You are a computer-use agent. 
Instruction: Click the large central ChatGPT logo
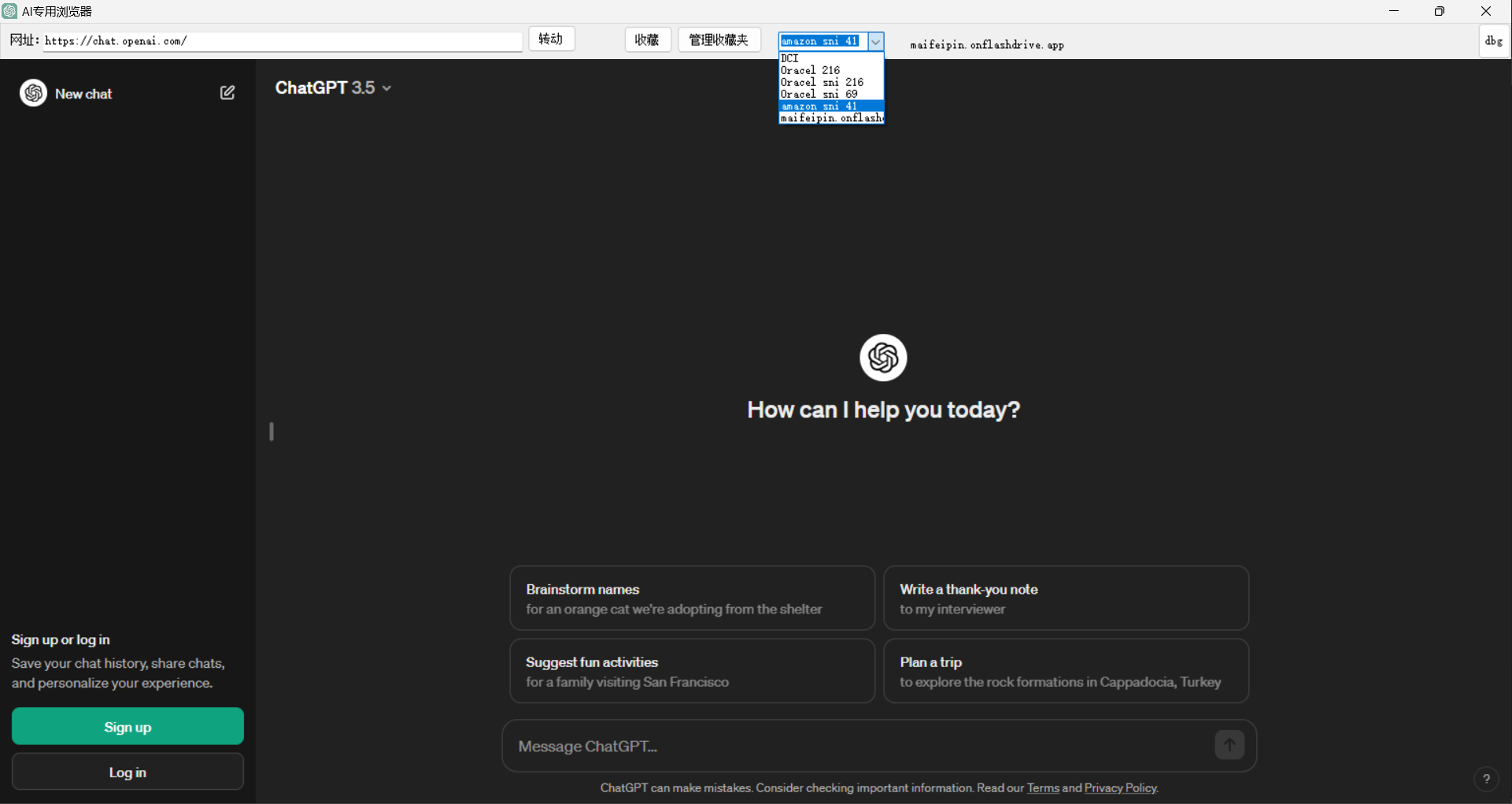click(x=883, y=358)
